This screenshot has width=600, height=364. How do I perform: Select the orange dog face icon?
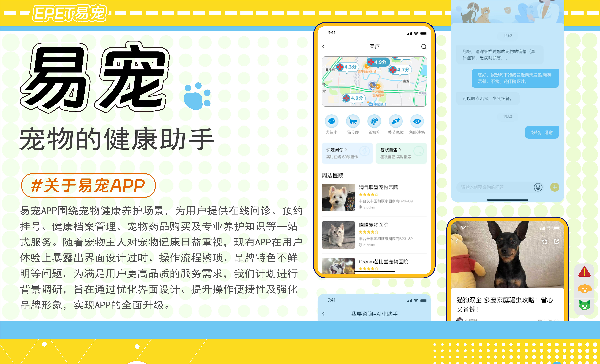(x=584, y=288)
